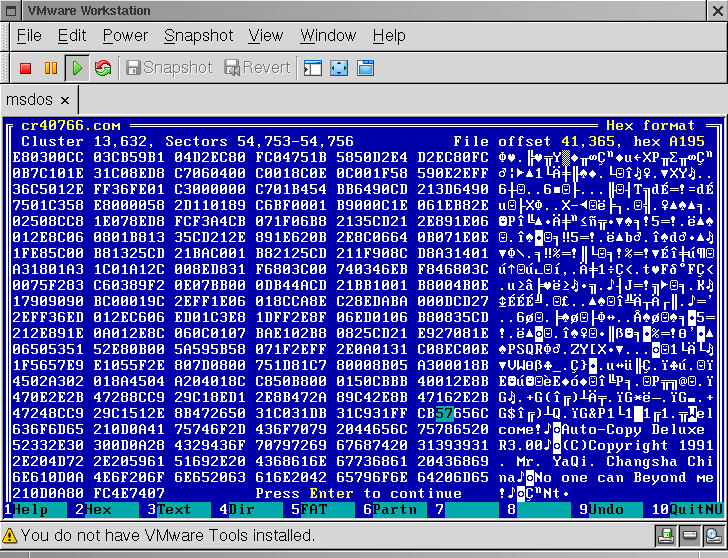
Task: Click the Reset virtual machine icon
Action: point(103,68)
